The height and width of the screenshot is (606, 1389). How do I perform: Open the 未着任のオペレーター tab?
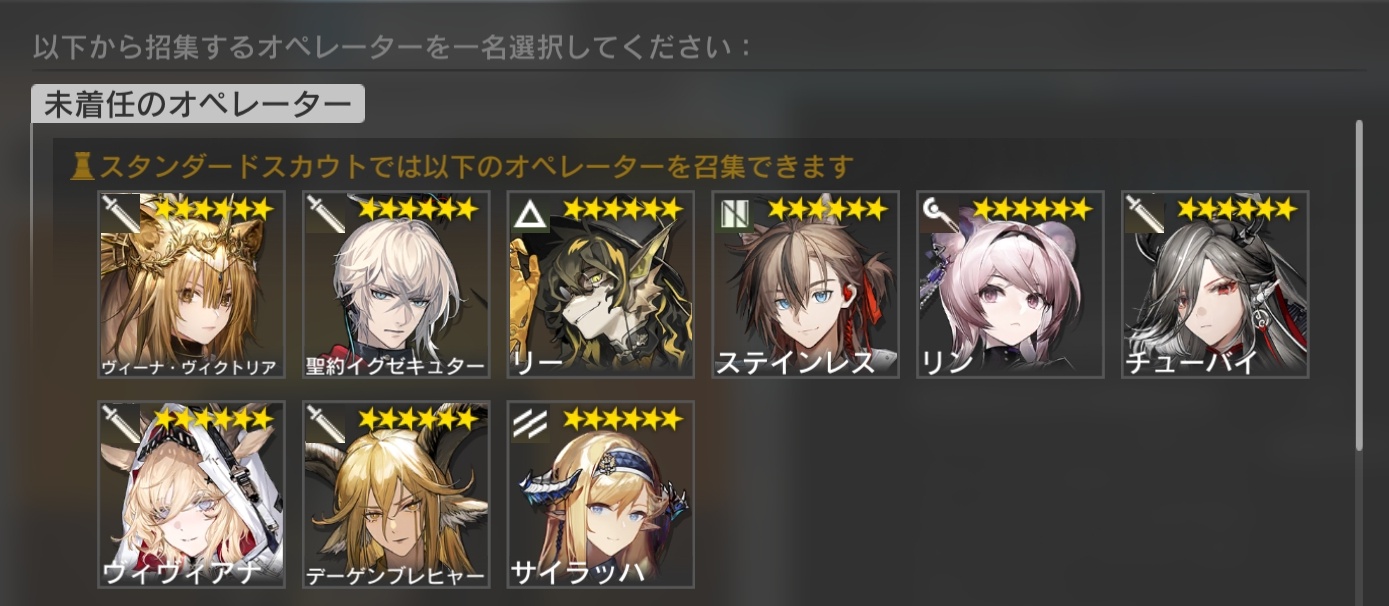pos(198,104)
